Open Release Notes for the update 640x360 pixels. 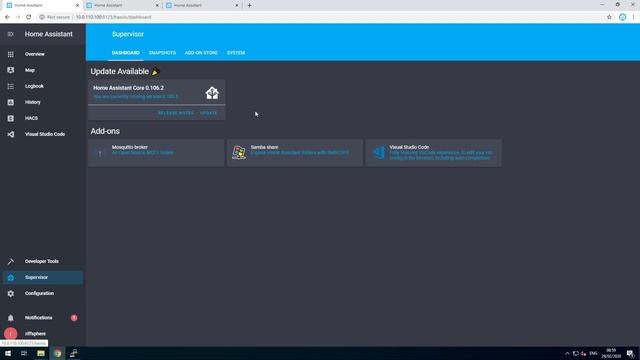176,113
